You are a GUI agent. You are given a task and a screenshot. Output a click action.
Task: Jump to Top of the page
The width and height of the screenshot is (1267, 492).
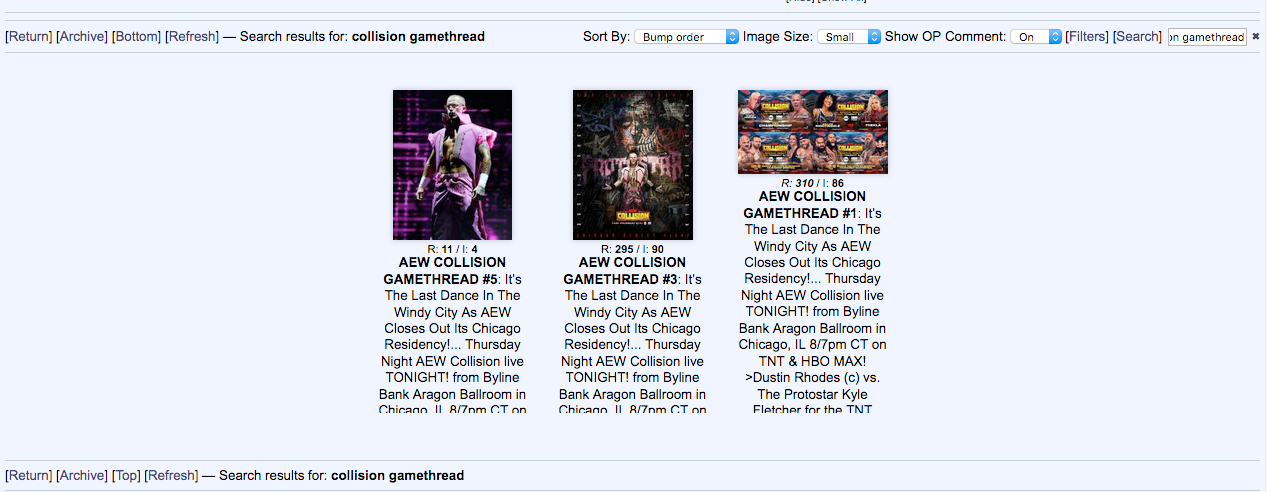point(126,476)
